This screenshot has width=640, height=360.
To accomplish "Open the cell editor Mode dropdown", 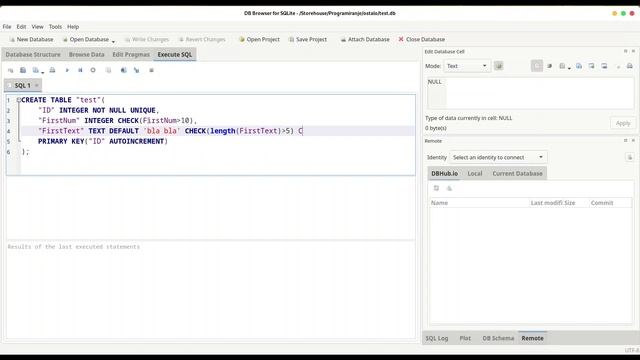I will [x=467, y=66].
